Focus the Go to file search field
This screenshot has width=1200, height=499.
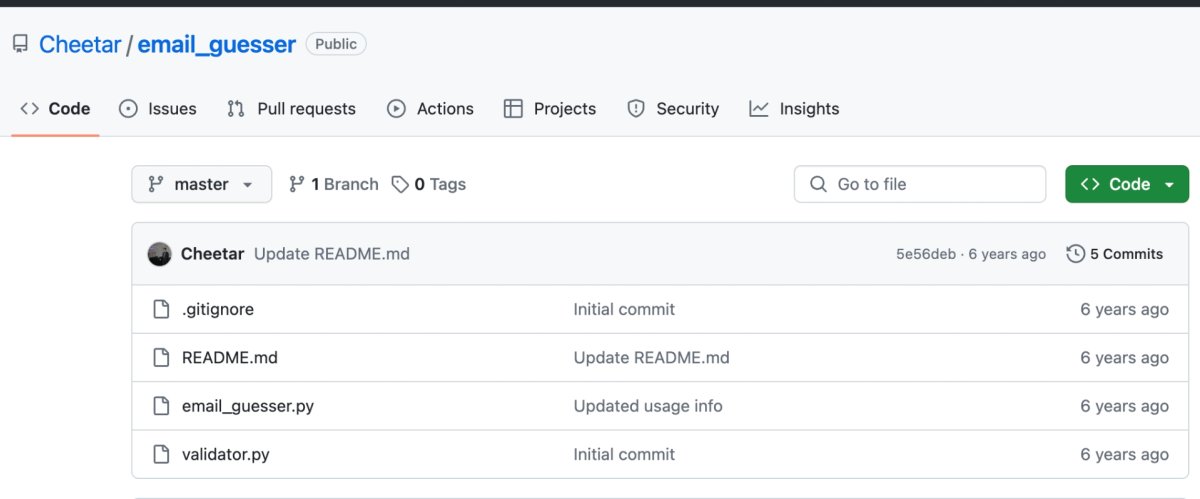[920, 184]
